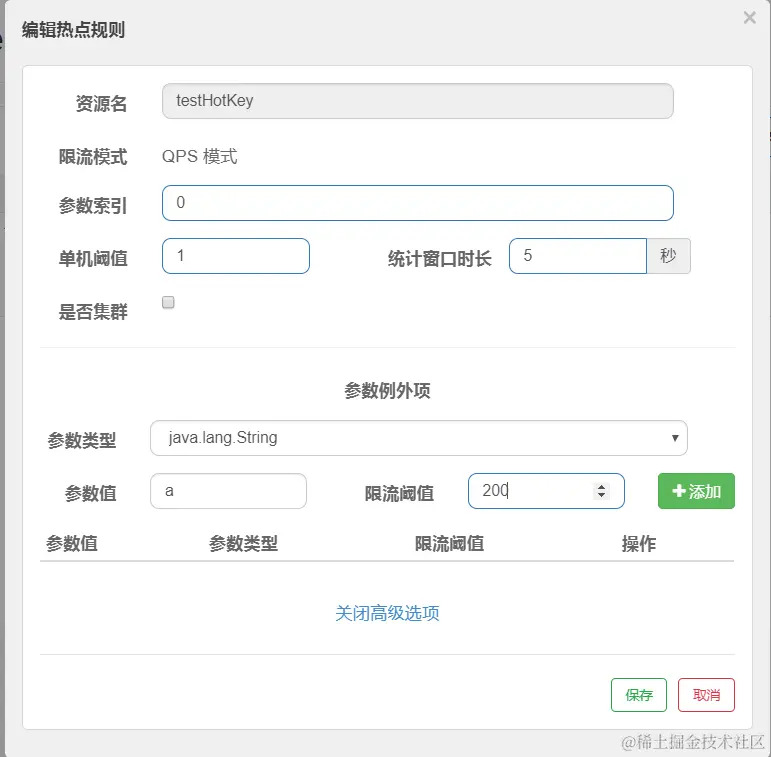The height and width of the screenshot is (757, 771).
Task: Click the green 添加 button
Action: coord(696,491)
